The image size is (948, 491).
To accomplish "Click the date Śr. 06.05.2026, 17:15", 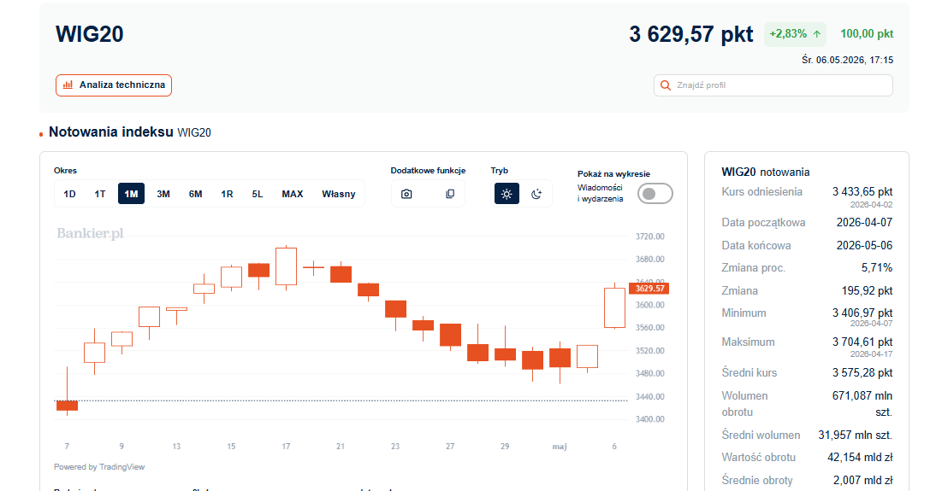I will tap(847, 60).
